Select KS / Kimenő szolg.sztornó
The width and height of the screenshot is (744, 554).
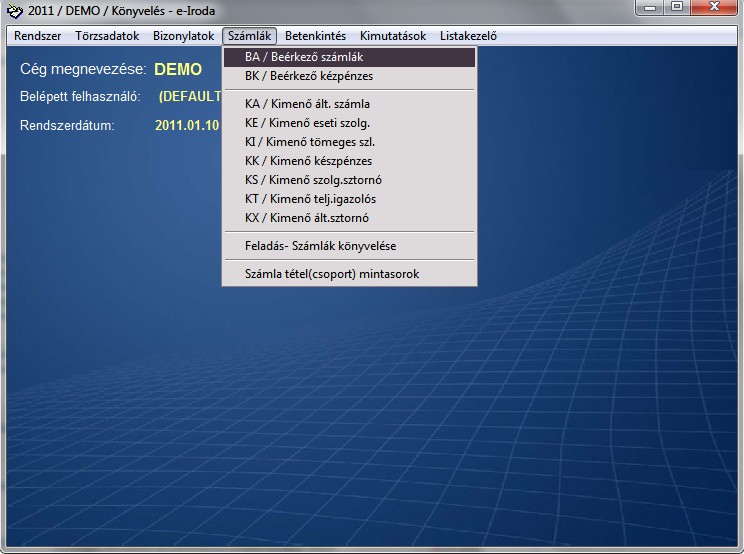tap(313, 180)
